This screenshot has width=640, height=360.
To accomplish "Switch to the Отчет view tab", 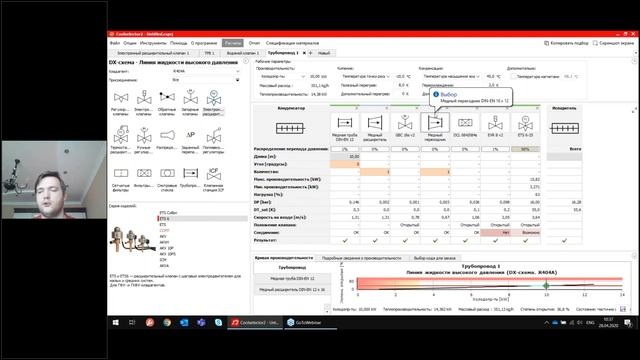I will point(254,43).
